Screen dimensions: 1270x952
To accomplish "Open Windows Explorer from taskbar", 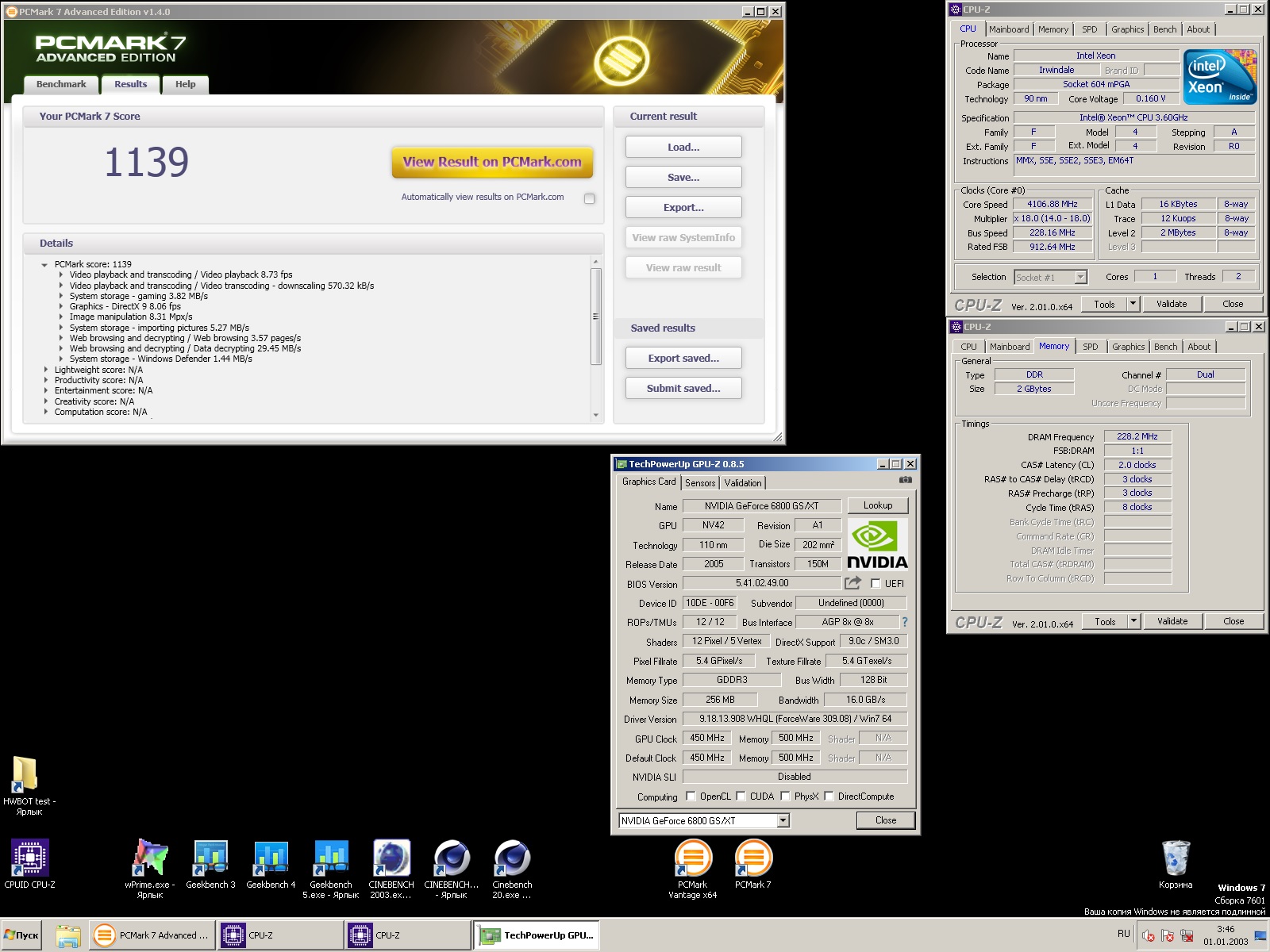I will coord(68,935).
